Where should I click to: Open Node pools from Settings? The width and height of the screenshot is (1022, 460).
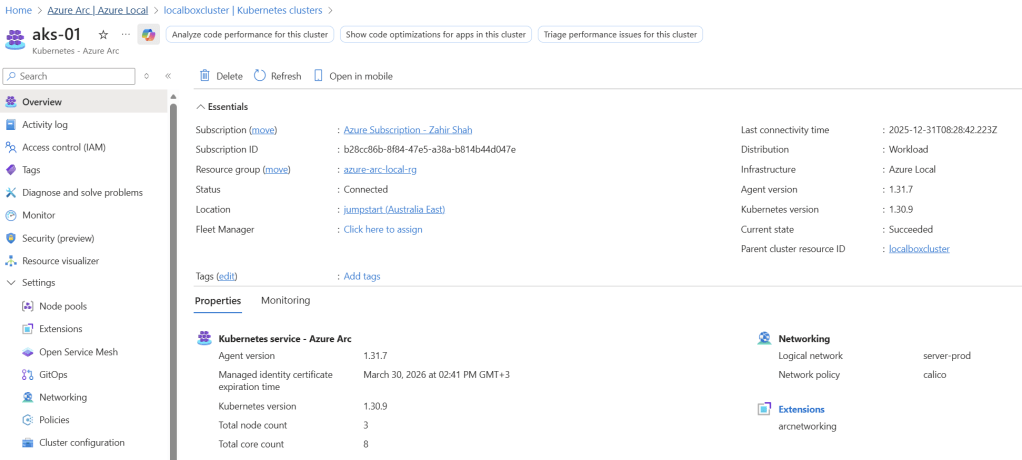click(62, 306)
